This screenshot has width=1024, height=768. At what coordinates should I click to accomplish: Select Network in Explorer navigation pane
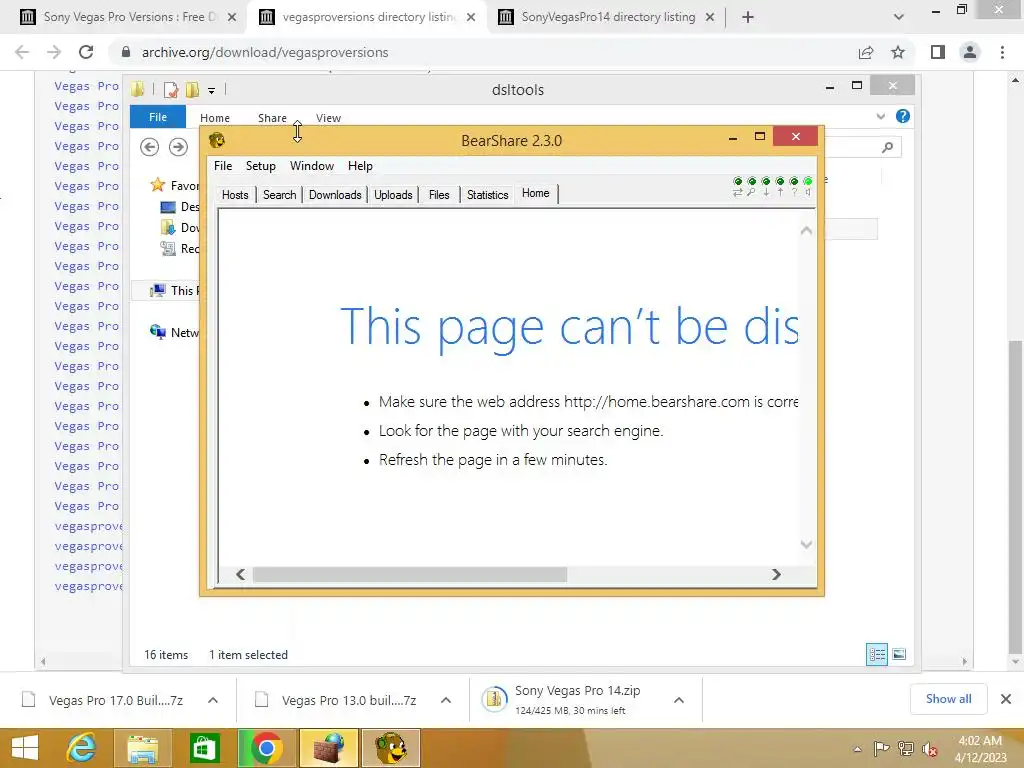pos(174,332)
